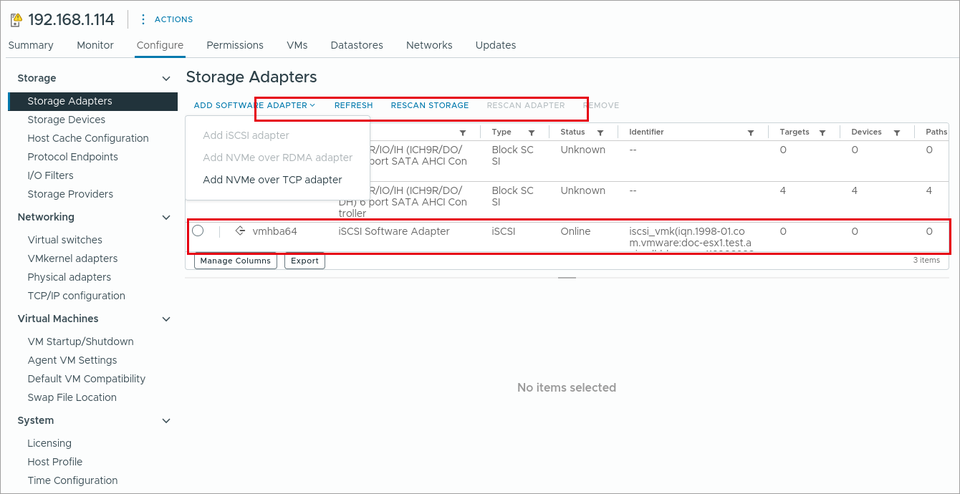Click the Manage Columns button

click(x=236, y=261)
